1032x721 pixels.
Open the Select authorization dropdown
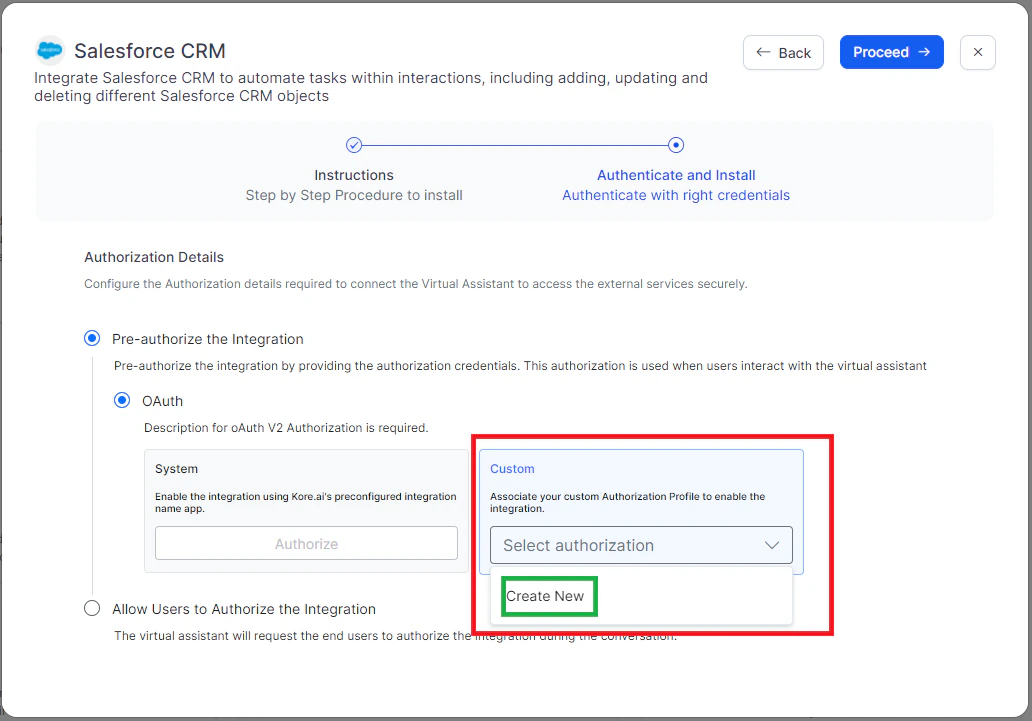[641, 545]
